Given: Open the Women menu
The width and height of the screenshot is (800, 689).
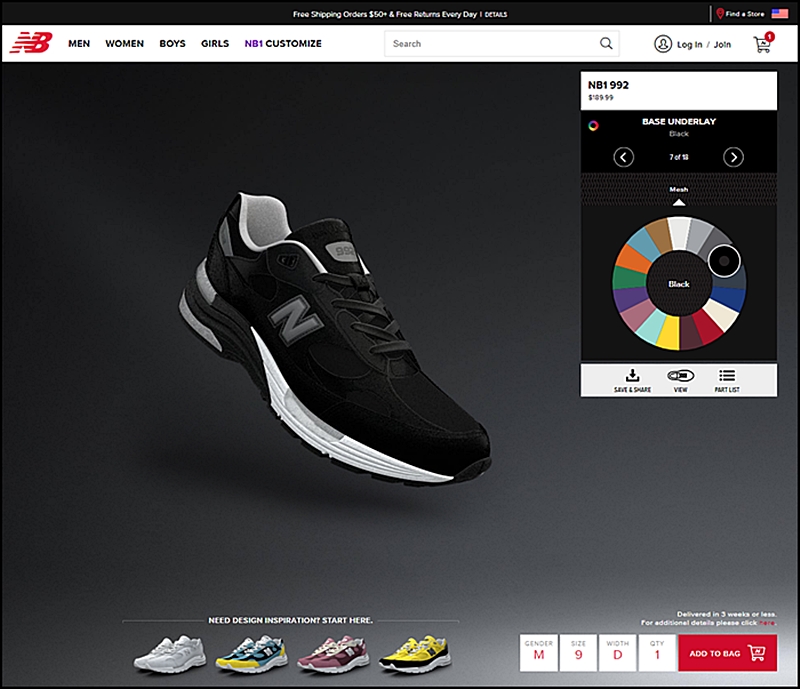Looking at the screenshot, I should tap(124, 44).
